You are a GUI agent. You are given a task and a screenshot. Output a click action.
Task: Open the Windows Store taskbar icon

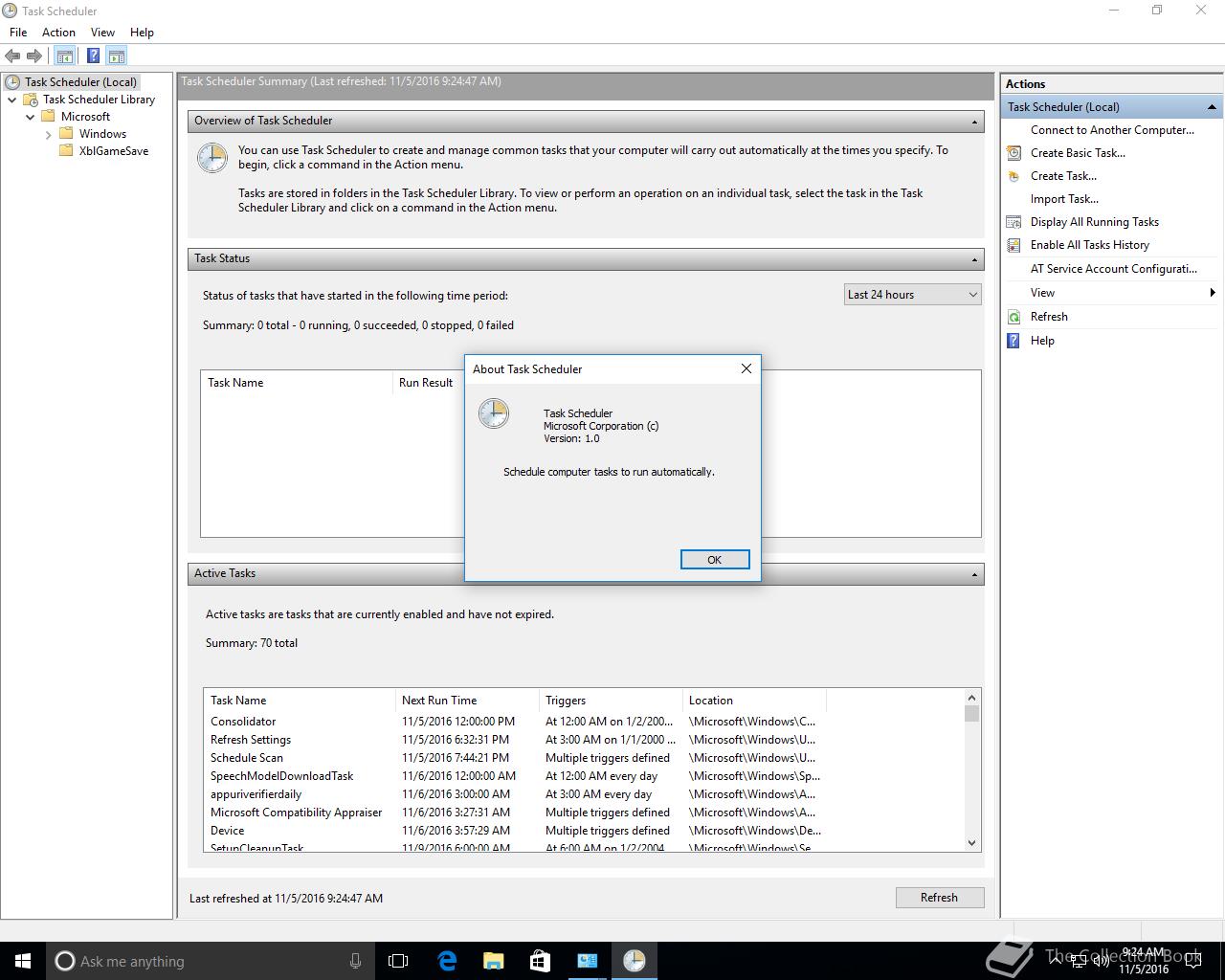pos(540,961)
